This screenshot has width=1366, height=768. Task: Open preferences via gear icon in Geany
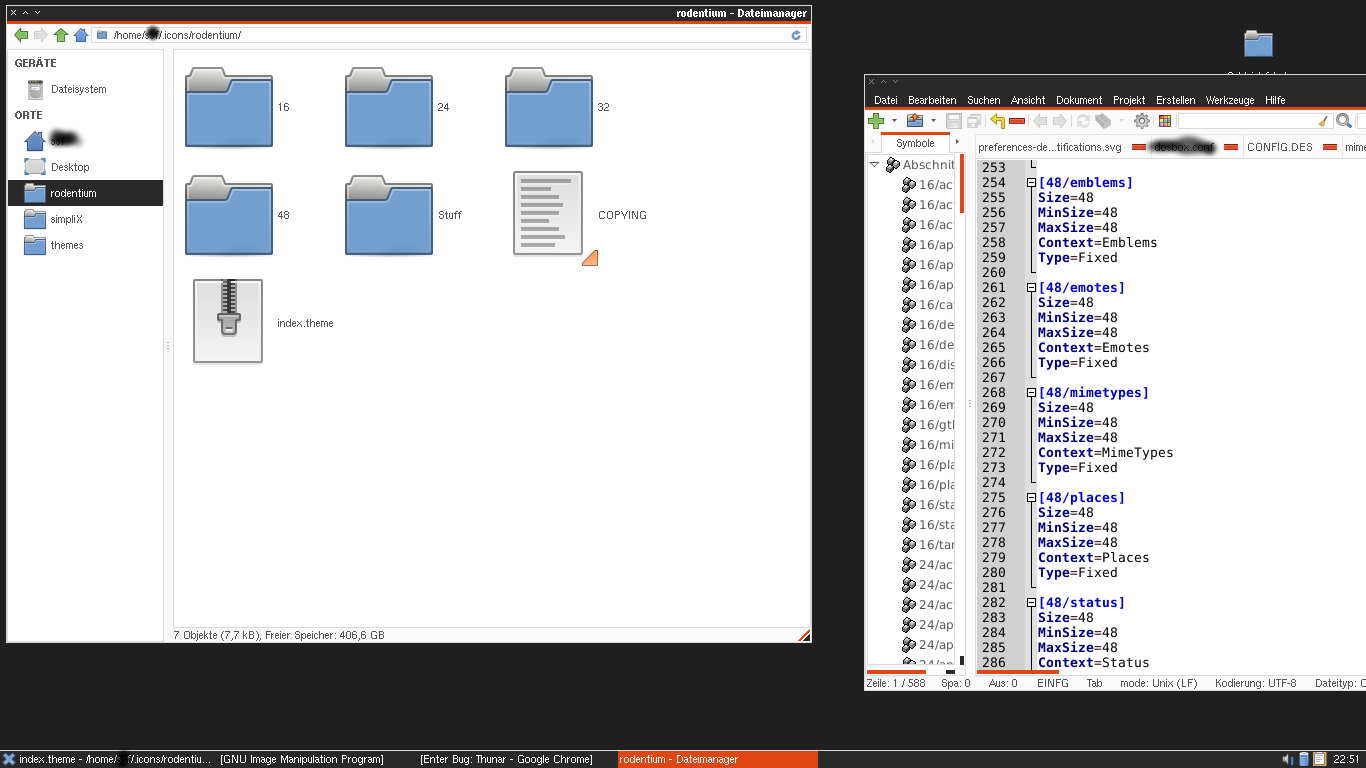point(1142,121)
